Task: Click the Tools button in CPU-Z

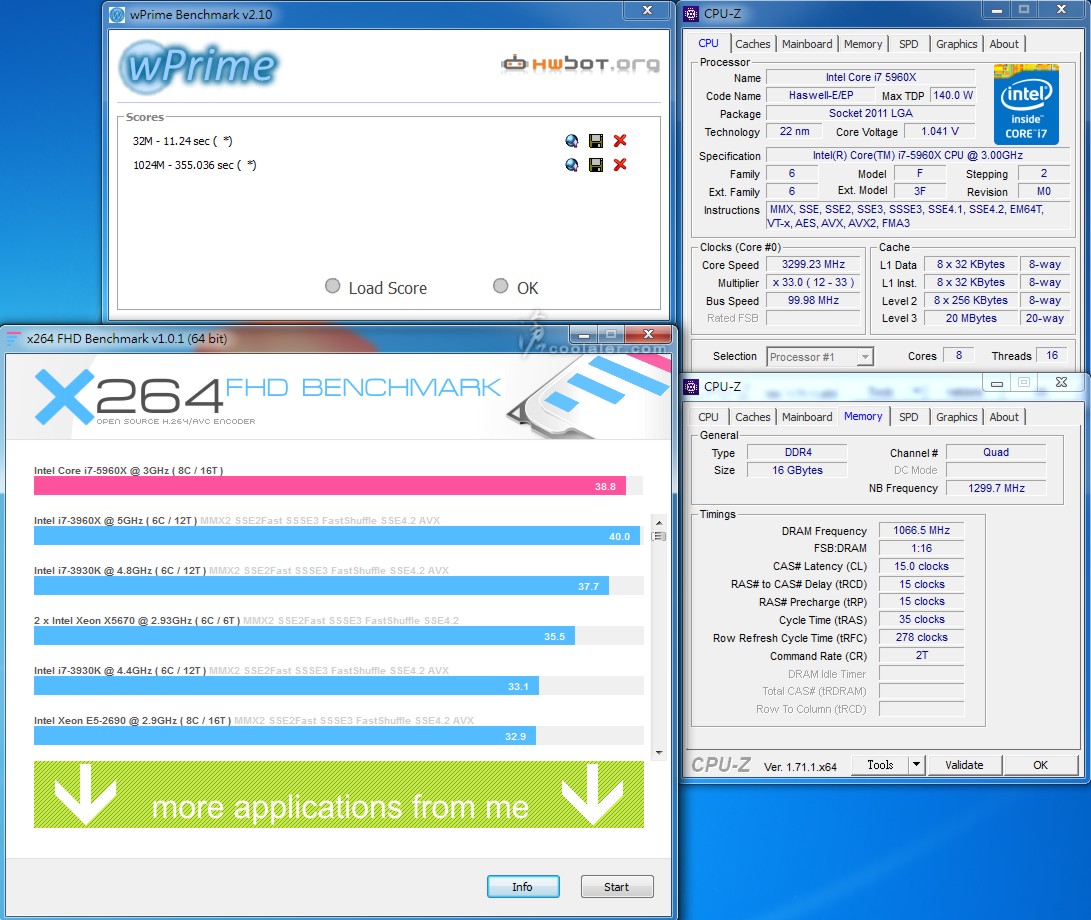Action: (x=880, y=765)
